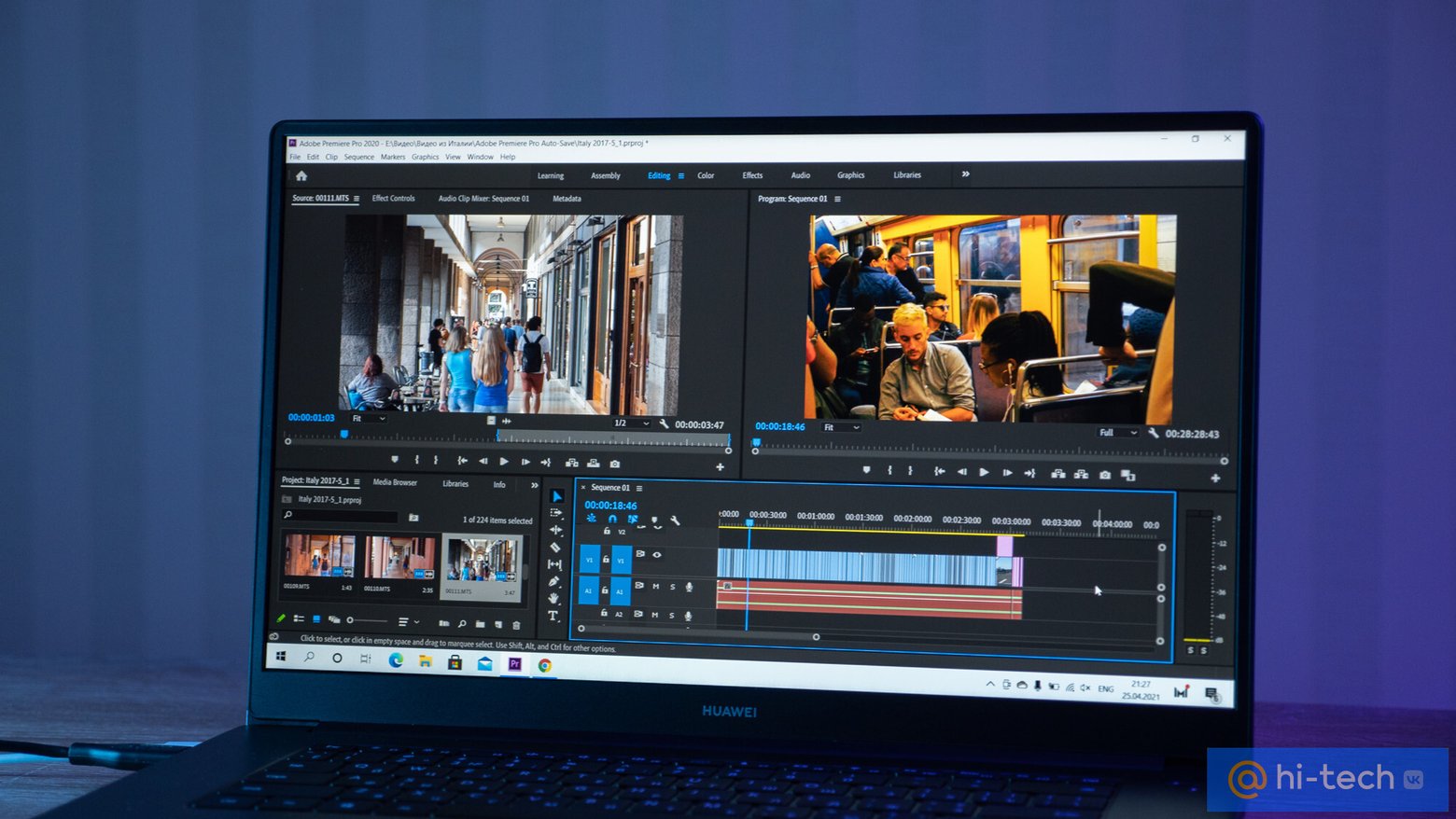The height and width of the screenshot is (819, 1456).
Task: Open Program monitor Fit zoom dropdown
Action: (x=840, y=427)
